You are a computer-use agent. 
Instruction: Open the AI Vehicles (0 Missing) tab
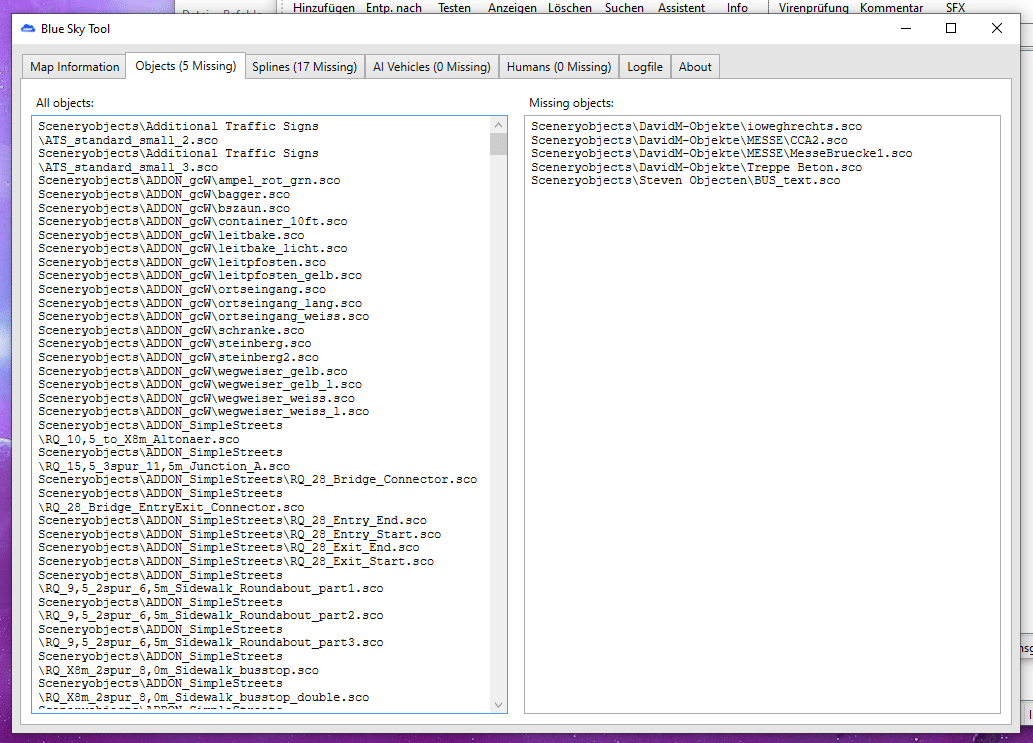[x=432, y=67]
